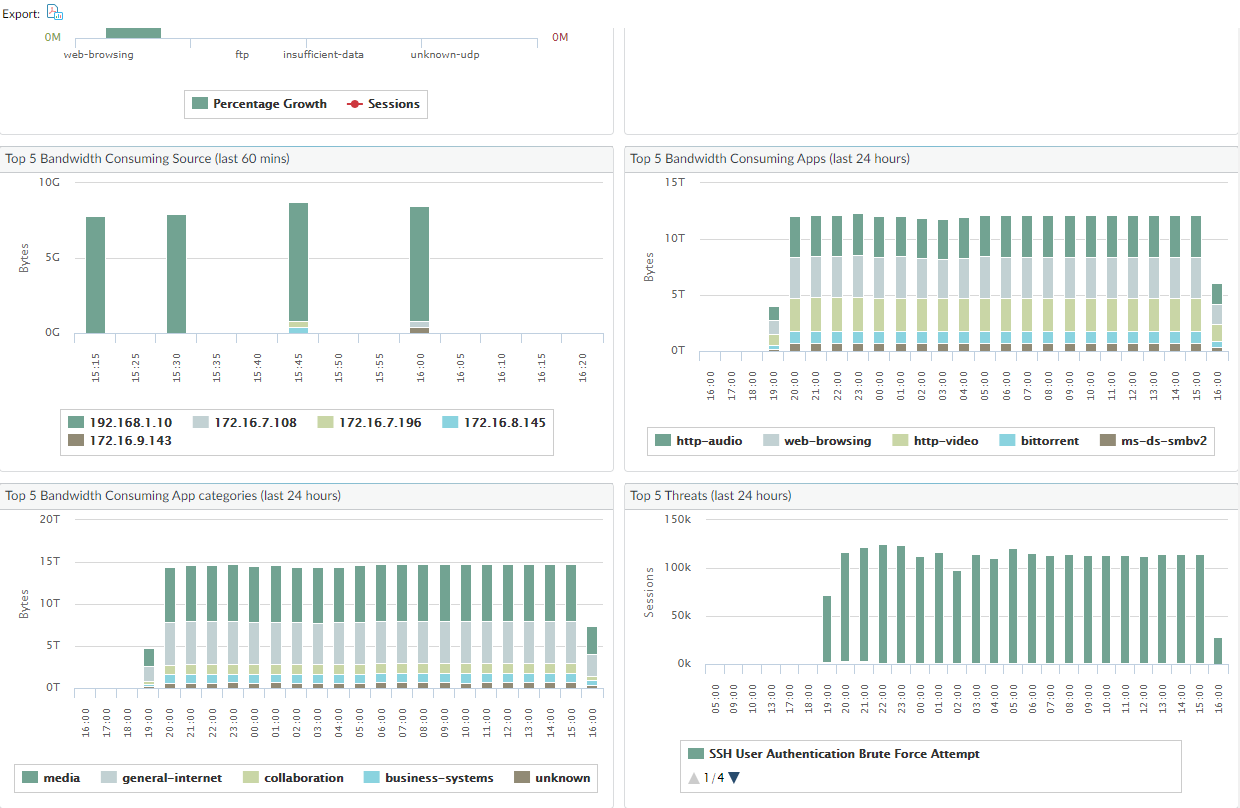Click the up arrow in Threats legend pager
This screenshot has width=1240, height=808.
[695, 777]
